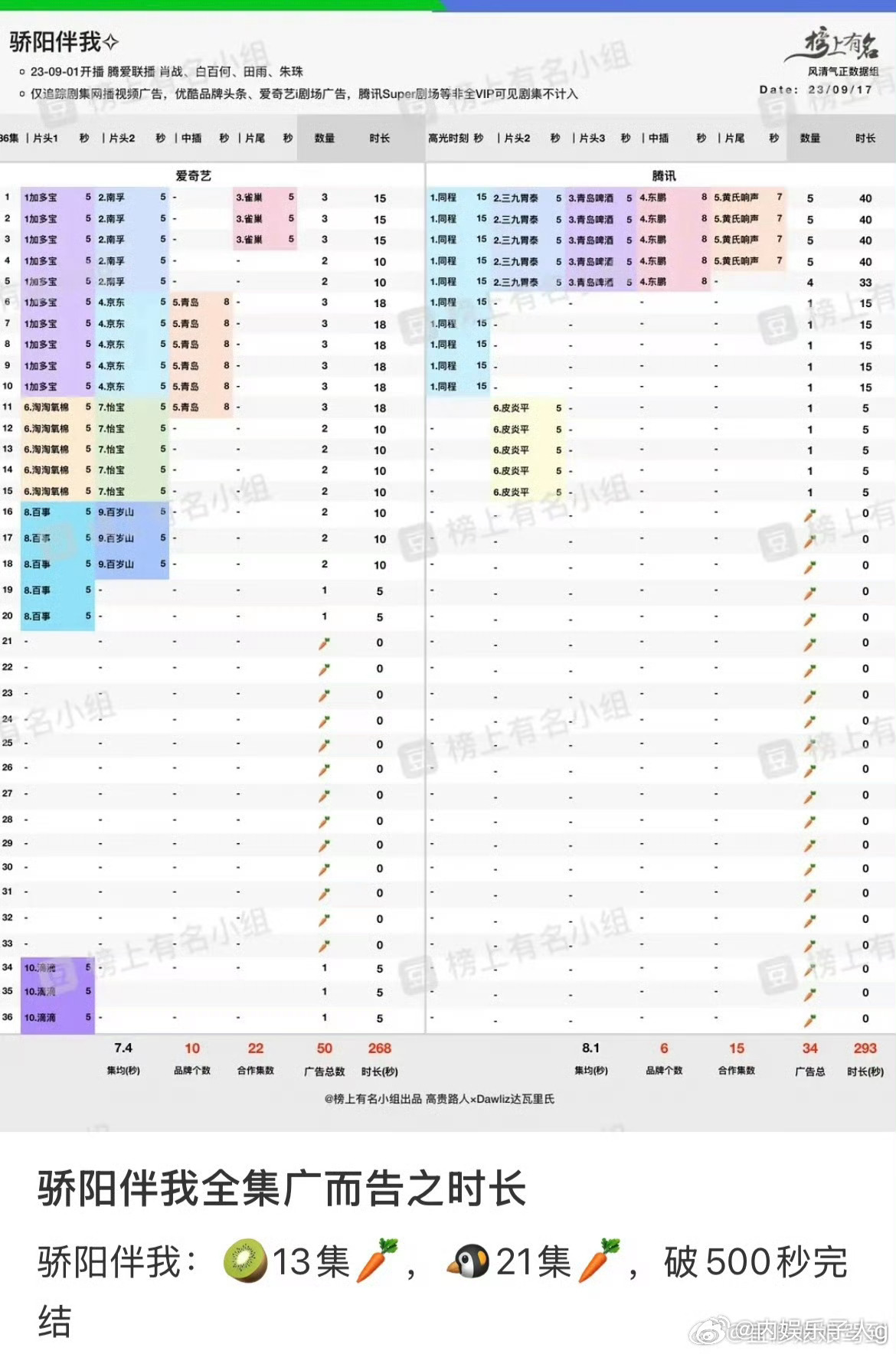896x1354 pixels.
Task: Click the iQiyi ad total 50
Action: [x=325, y=1048]
